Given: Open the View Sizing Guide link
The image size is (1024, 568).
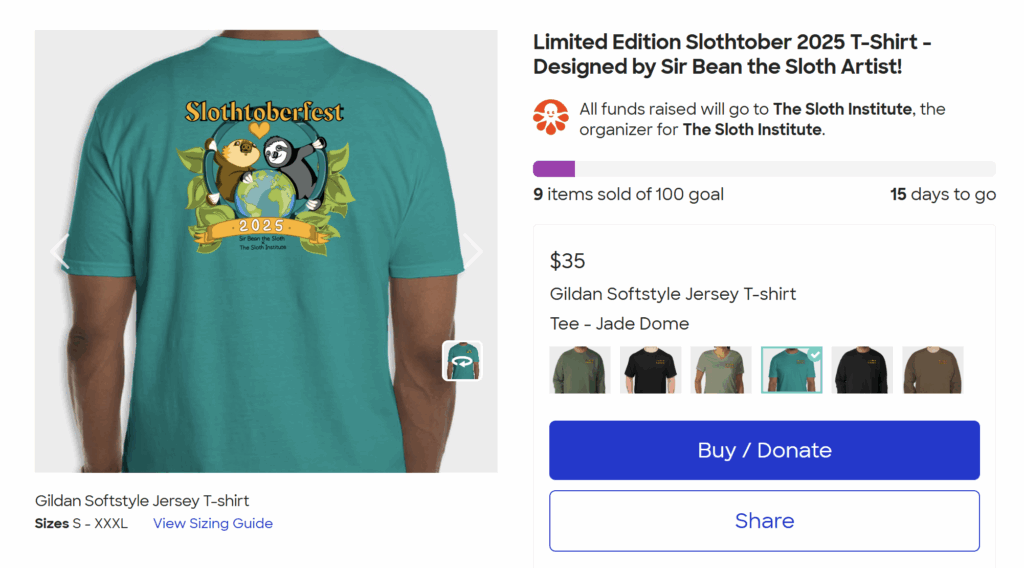Looking at the screenshot, I should tap(213, 523).
